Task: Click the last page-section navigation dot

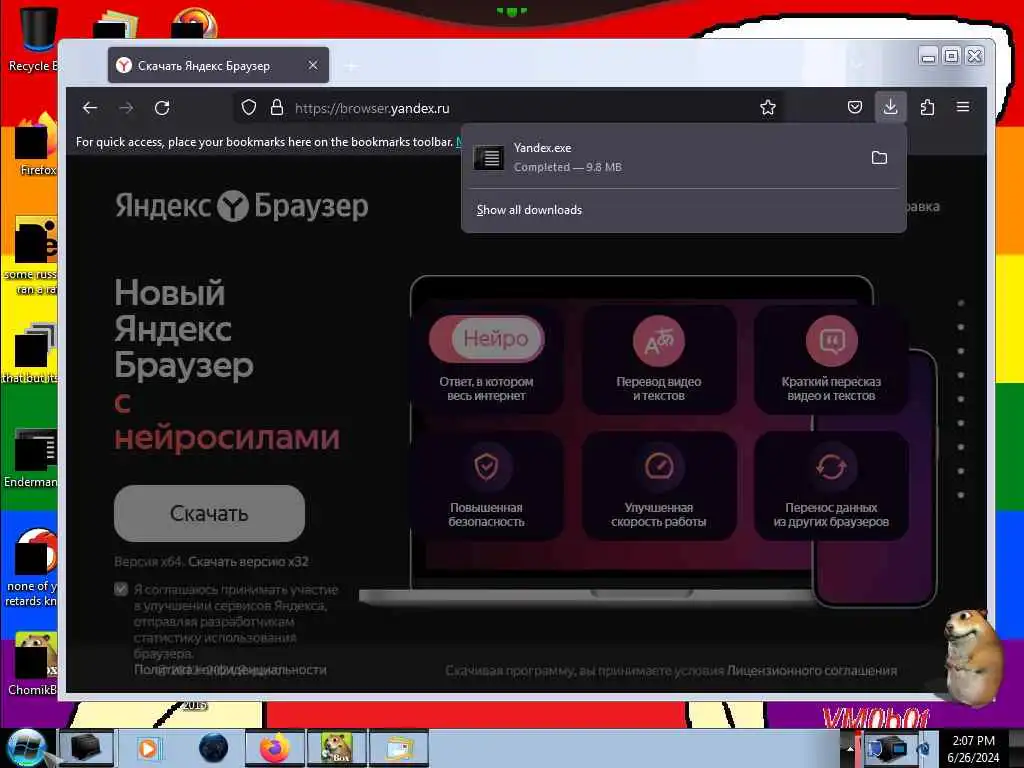Action: point(961,495)
